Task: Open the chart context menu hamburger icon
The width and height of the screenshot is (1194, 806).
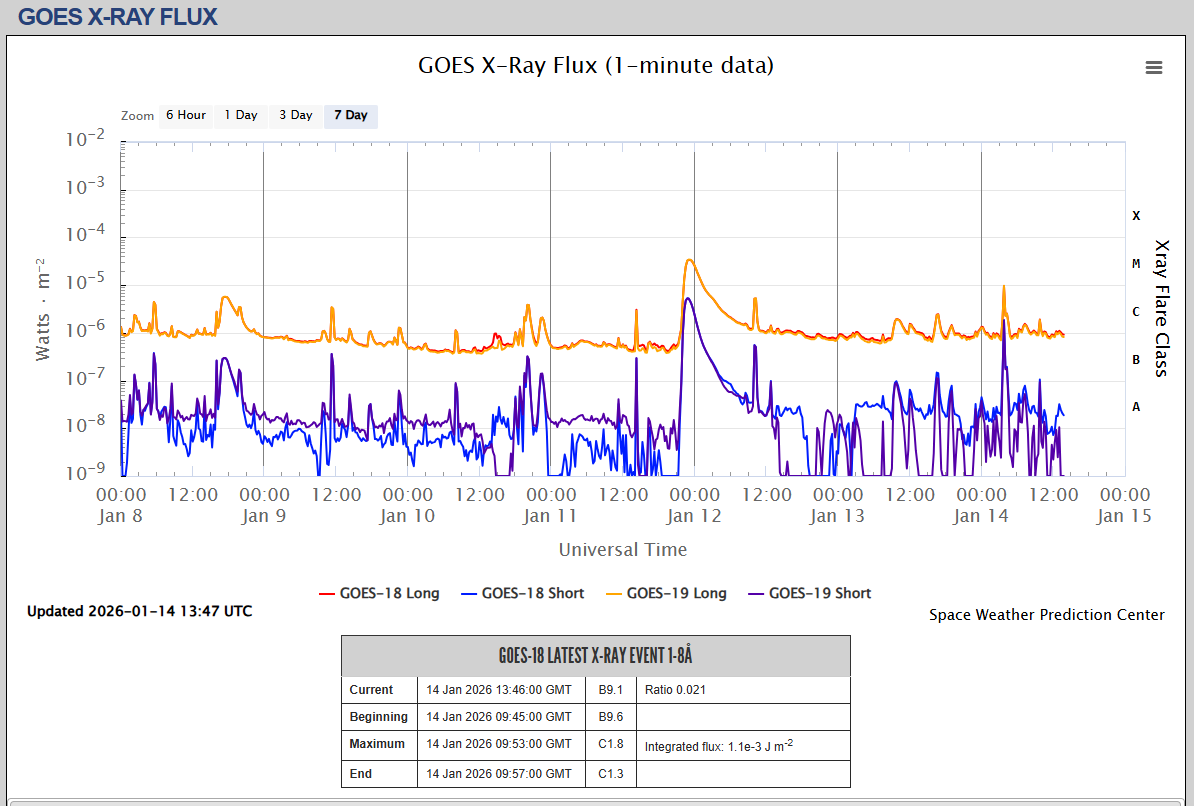Action: point(1153,67)
